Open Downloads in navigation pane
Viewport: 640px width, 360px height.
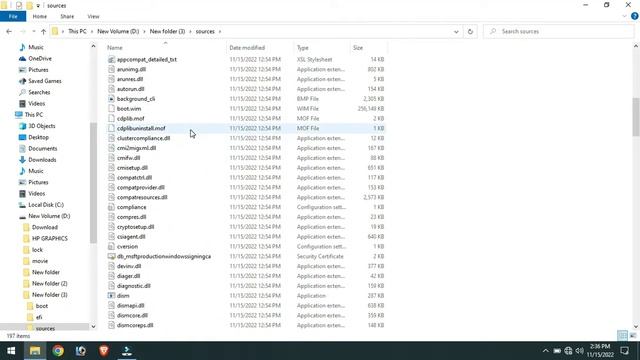(x=42, y=160)
